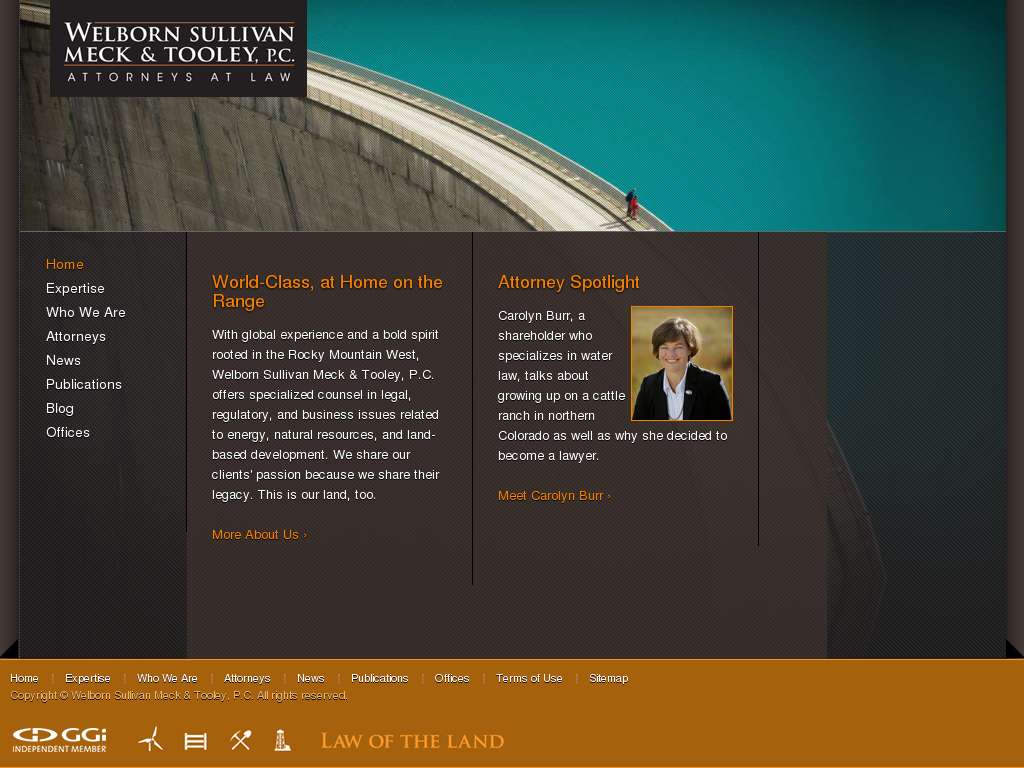The image size is (1024, 768).
Task: Click the wind turbine icon in footer
Action: click(x=150, y=739)
